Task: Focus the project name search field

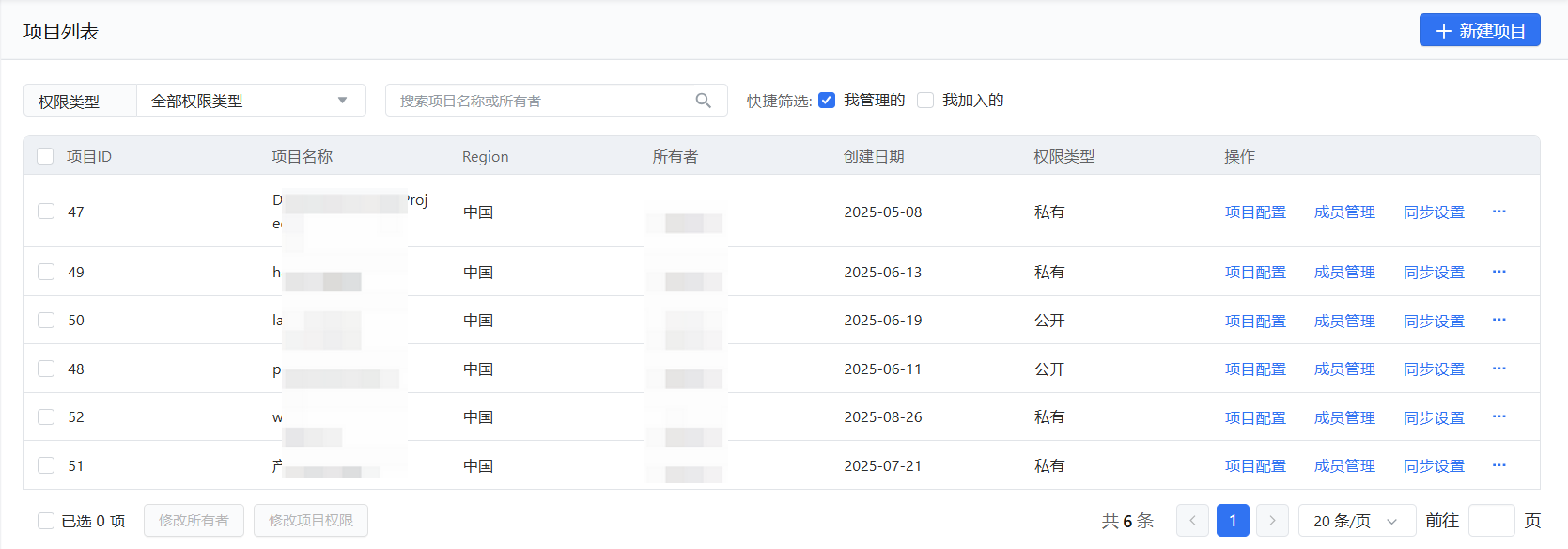Action: [540, 101]
